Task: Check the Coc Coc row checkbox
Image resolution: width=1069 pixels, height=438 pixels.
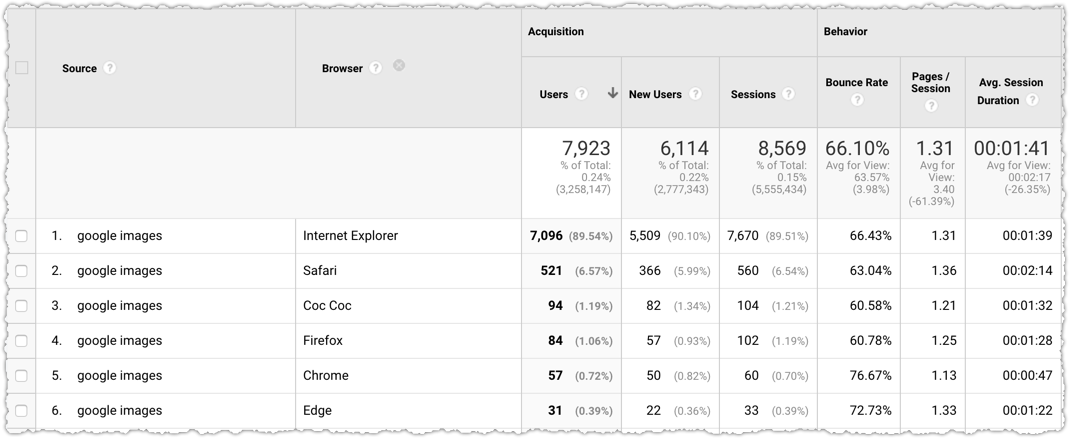Action: [21, 306]
